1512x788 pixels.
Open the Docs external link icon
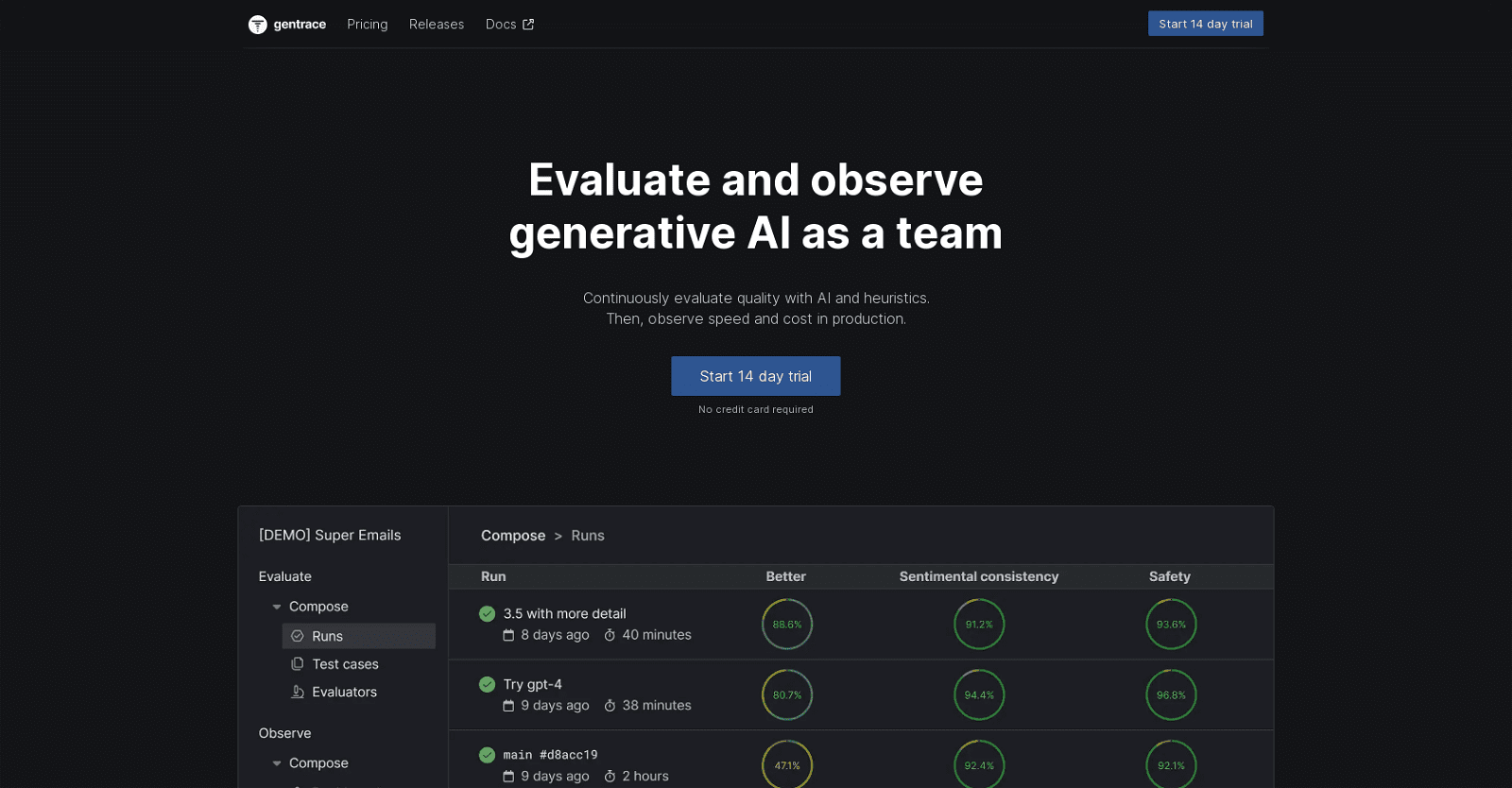point(528,25)
